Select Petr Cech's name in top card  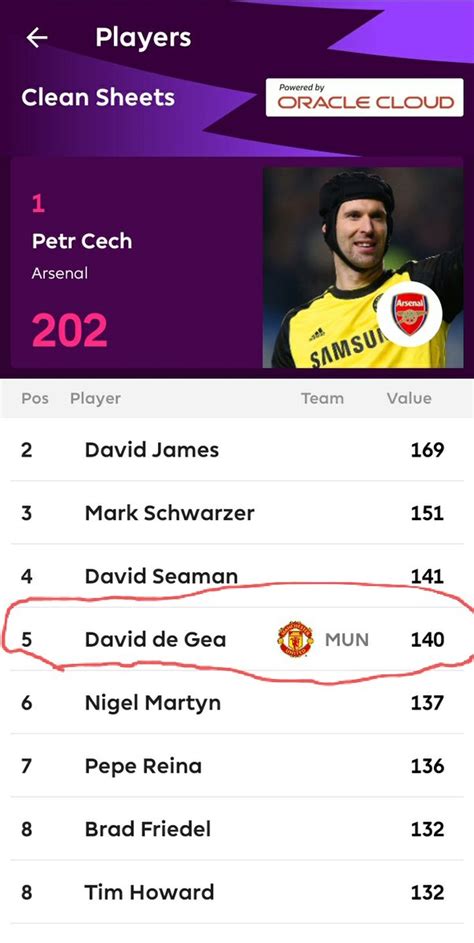82,241
